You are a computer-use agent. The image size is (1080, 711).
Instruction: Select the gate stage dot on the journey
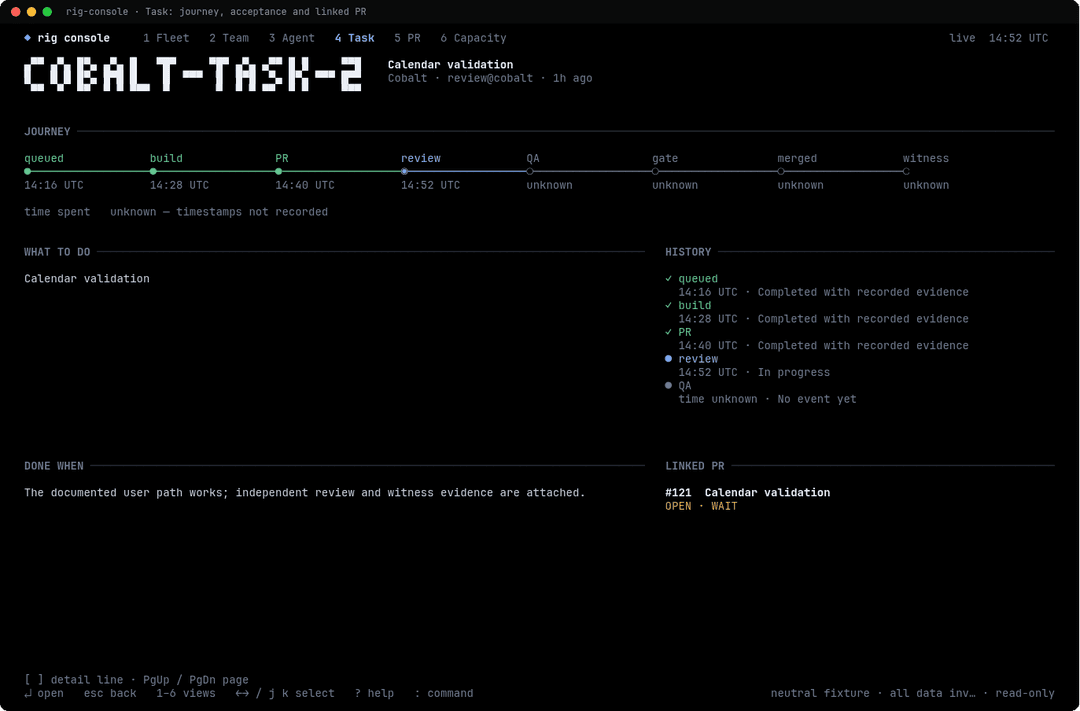[x=655, y=172]
